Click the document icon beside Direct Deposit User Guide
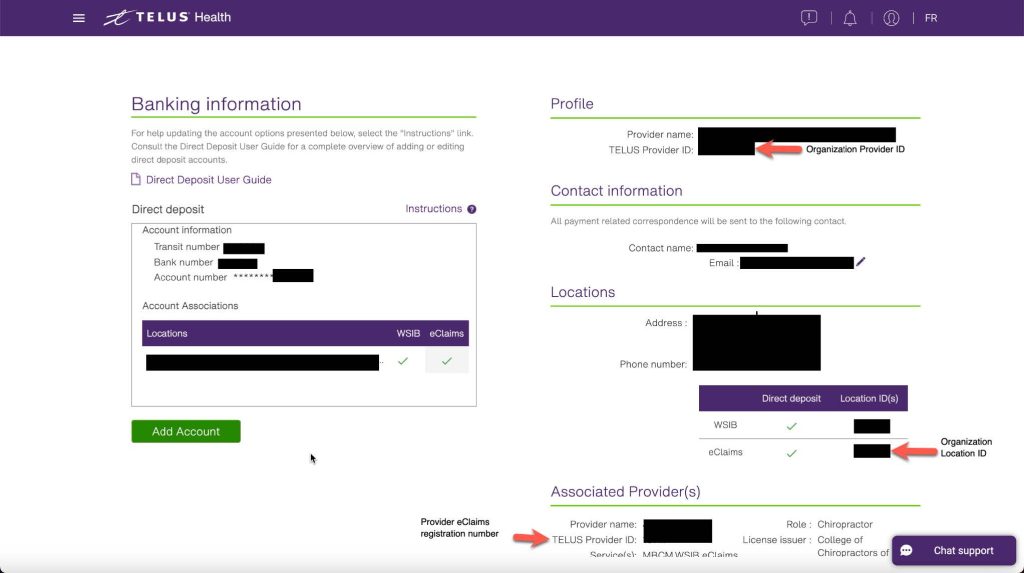 (x=136, y=179)
